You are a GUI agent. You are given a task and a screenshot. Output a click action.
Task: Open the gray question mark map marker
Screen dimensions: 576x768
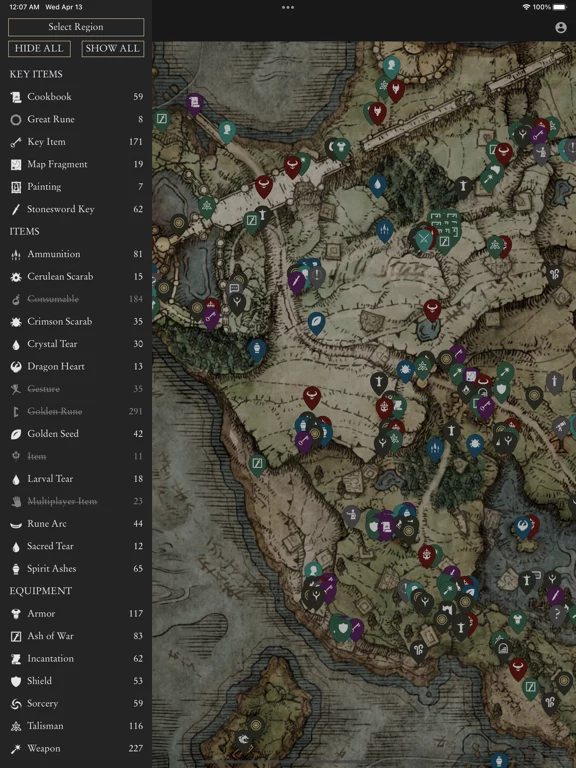[557, 614]
